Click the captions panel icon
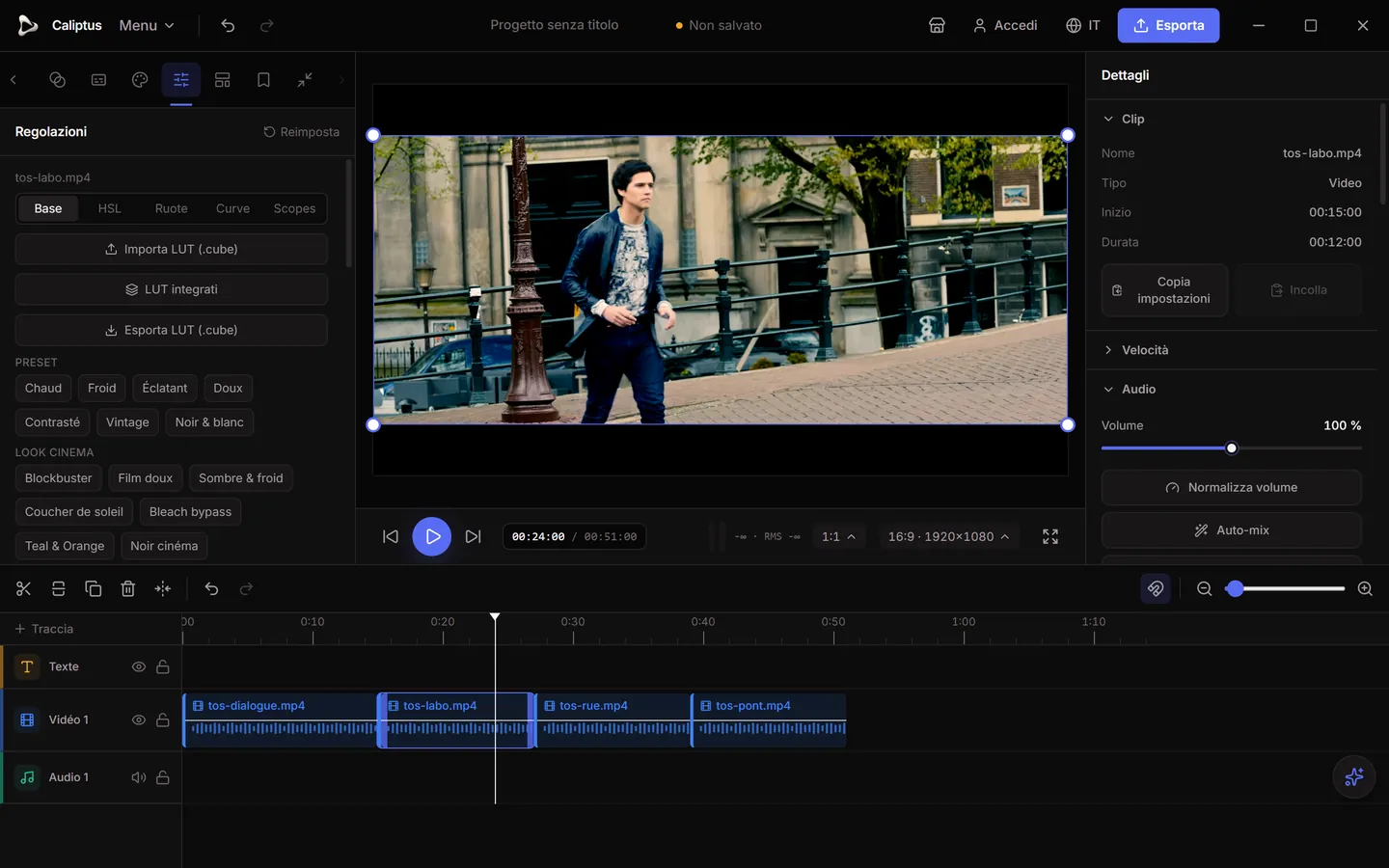This screenshot has width=1389, height=868. [x=98, y=80]
